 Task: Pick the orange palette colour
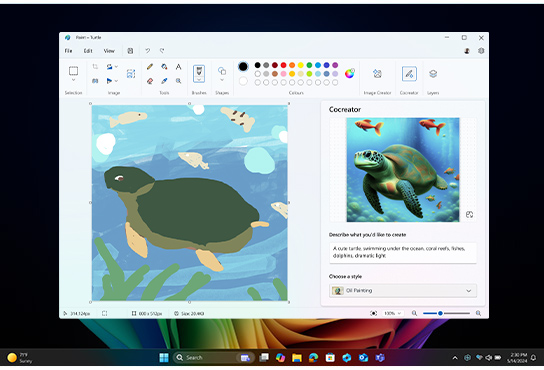pos(292,65)
